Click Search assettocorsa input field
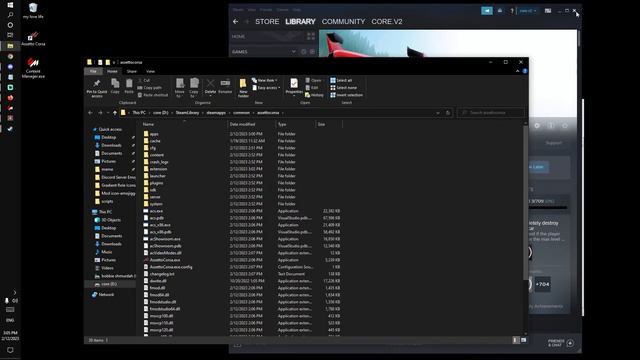 point(491,113)
